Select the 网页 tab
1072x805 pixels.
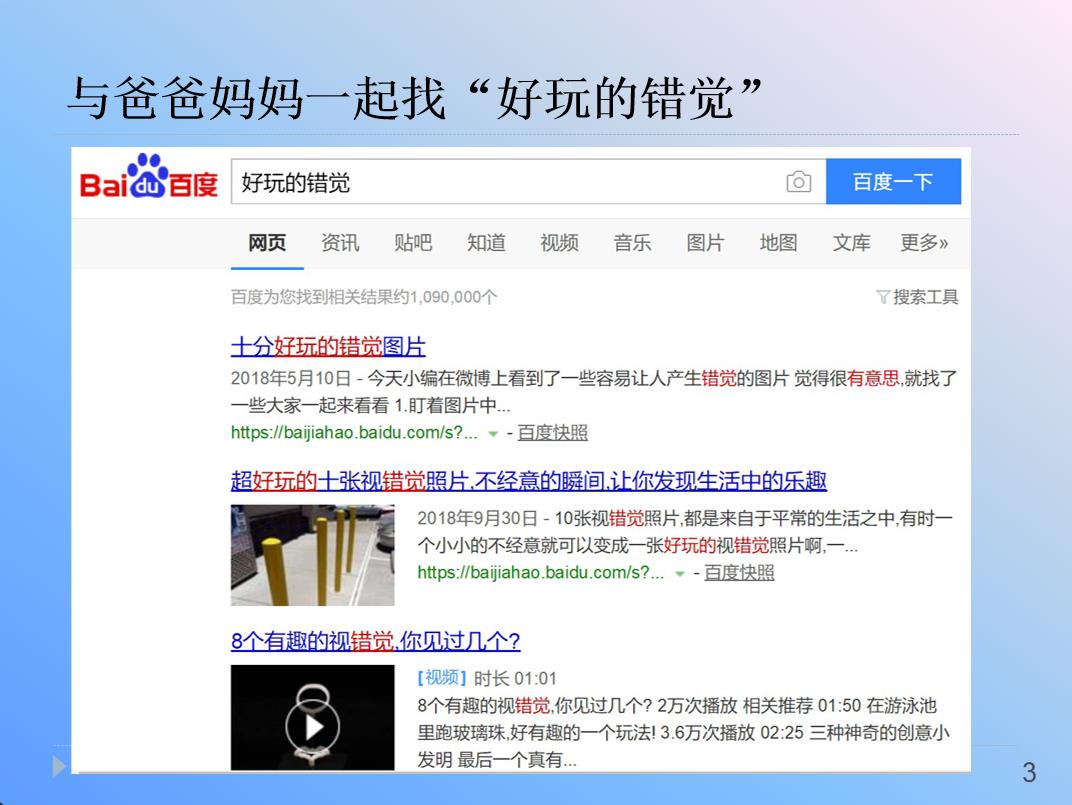pyautogui.click(x=267, y=243)
